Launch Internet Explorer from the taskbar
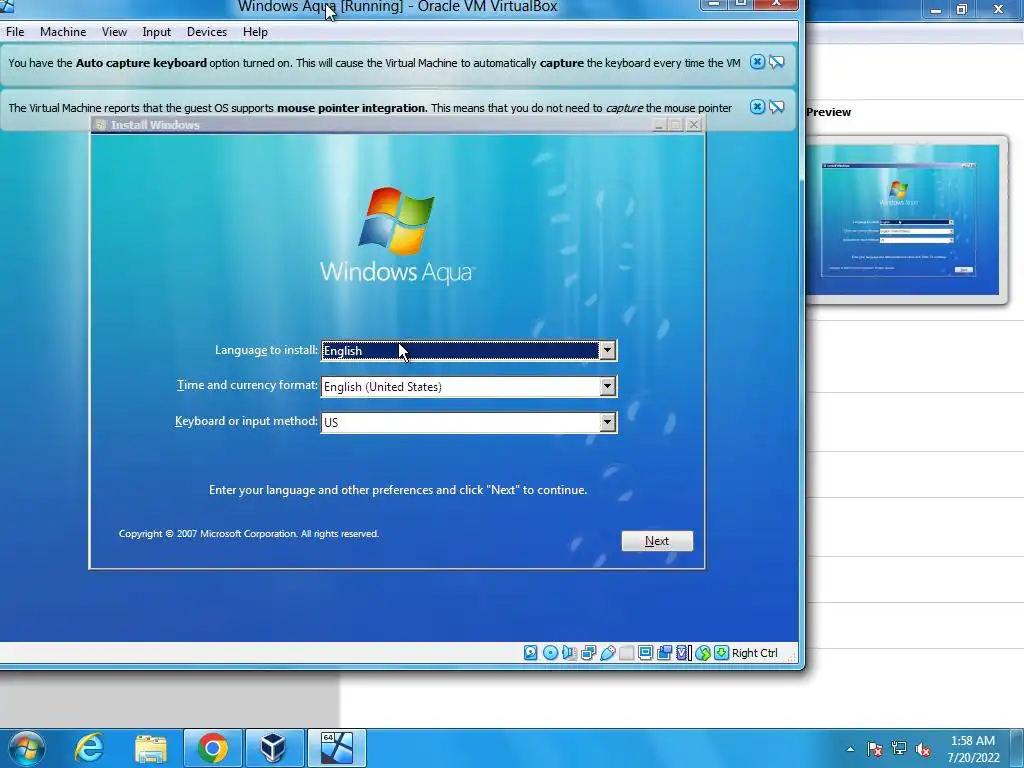Screen dimensions: 1024x768 click(x=89, y=748)
